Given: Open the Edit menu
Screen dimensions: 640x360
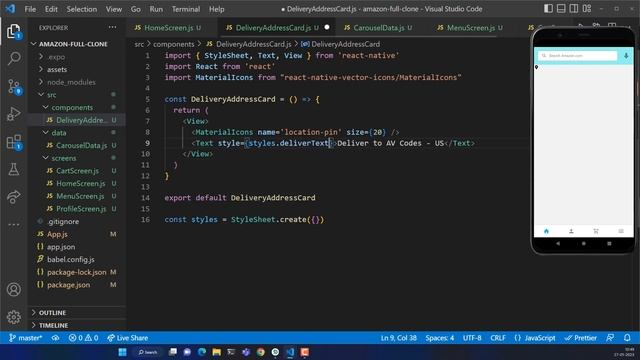Looking at the screenshot, I should click(51, 9).
